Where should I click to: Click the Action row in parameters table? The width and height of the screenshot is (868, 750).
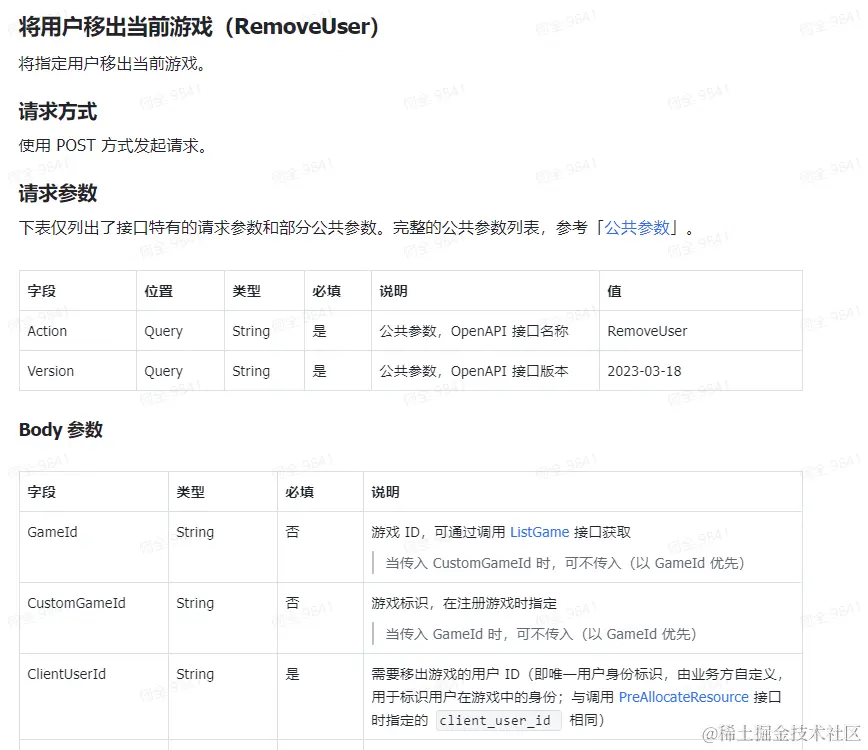click(46, 331)
